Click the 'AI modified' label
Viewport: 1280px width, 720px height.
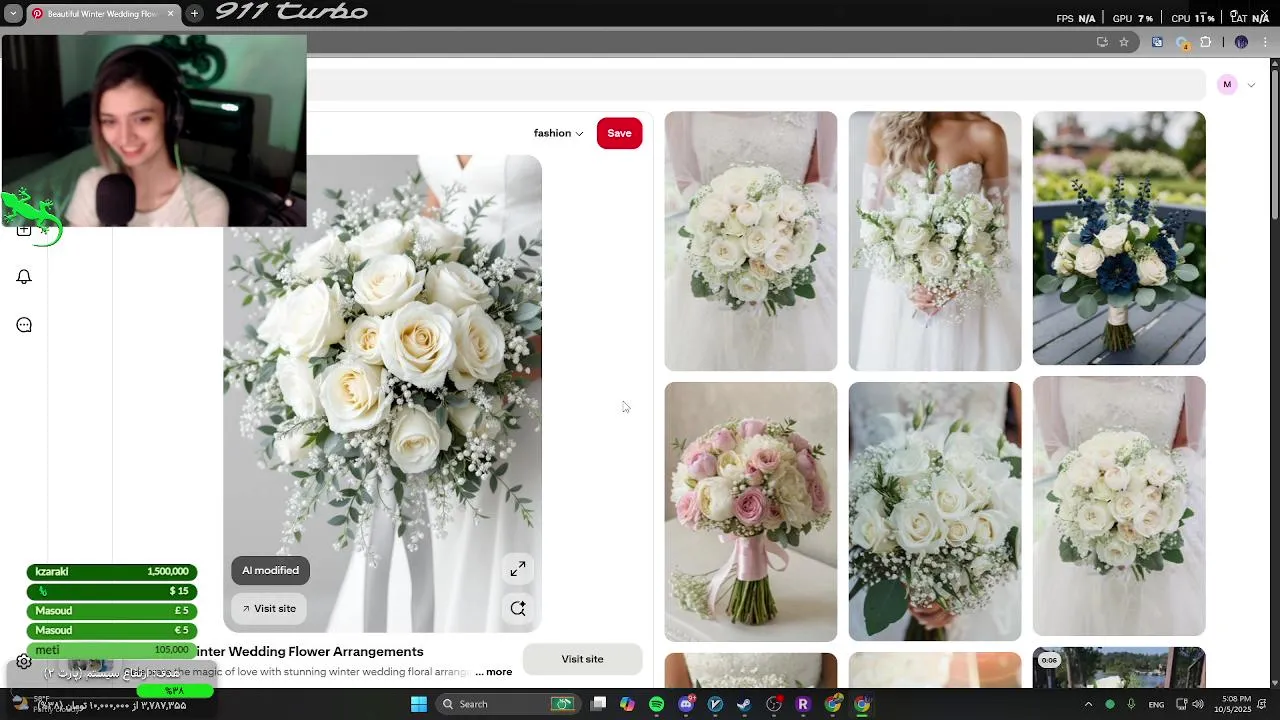tap(270, 570)
